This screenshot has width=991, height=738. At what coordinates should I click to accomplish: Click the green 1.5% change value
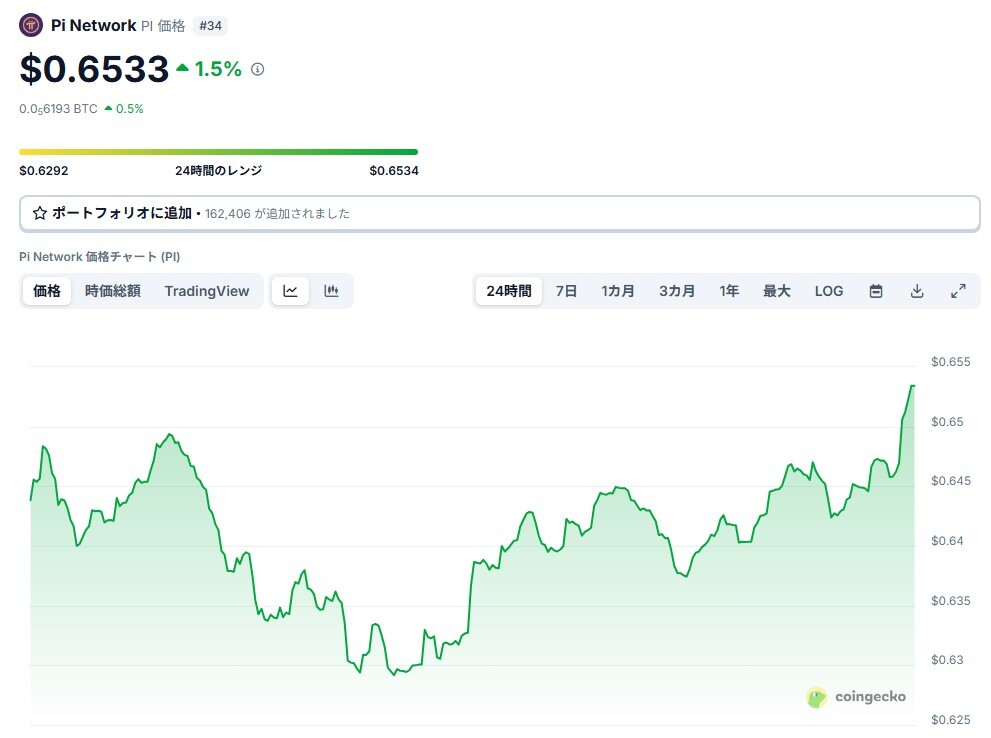tap(217, 69)
